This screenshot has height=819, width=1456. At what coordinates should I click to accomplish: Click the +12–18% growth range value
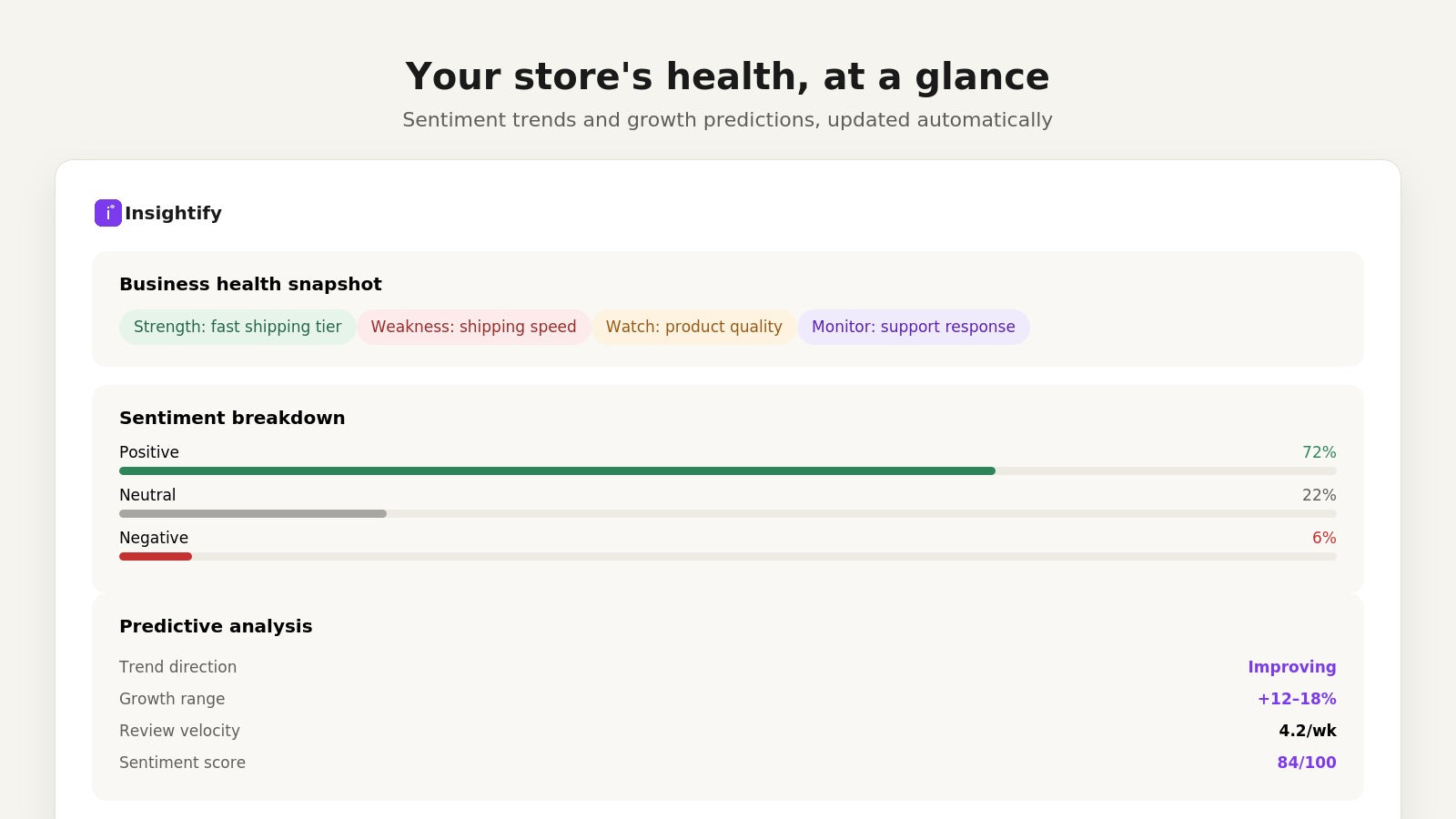tap(1297, 699)
